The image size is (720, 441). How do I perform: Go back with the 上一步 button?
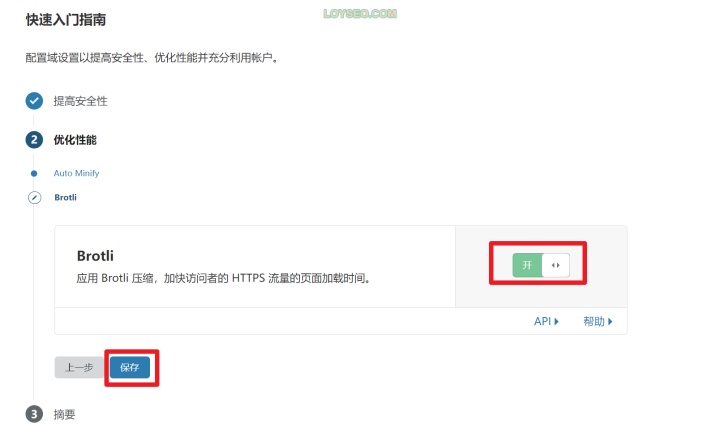(79, 367)
